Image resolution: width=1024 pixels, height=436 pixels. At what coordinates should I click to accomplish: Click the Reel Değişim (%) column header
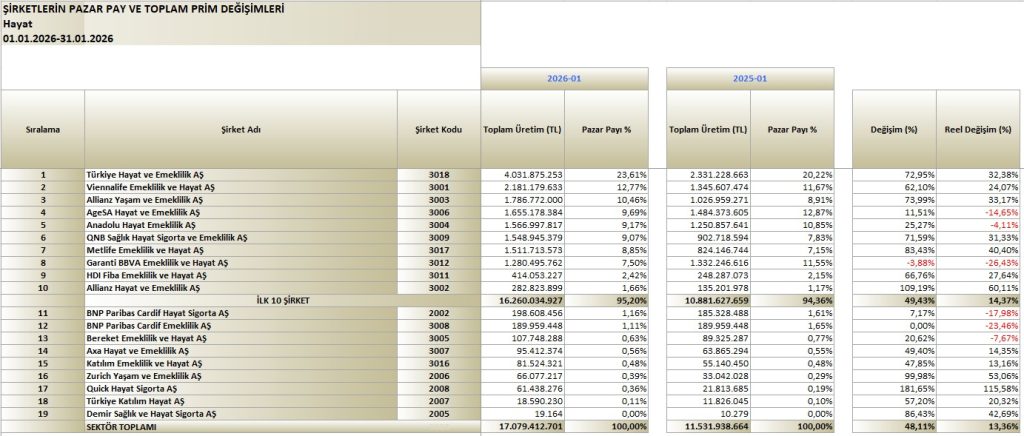(x=979, y=129)
